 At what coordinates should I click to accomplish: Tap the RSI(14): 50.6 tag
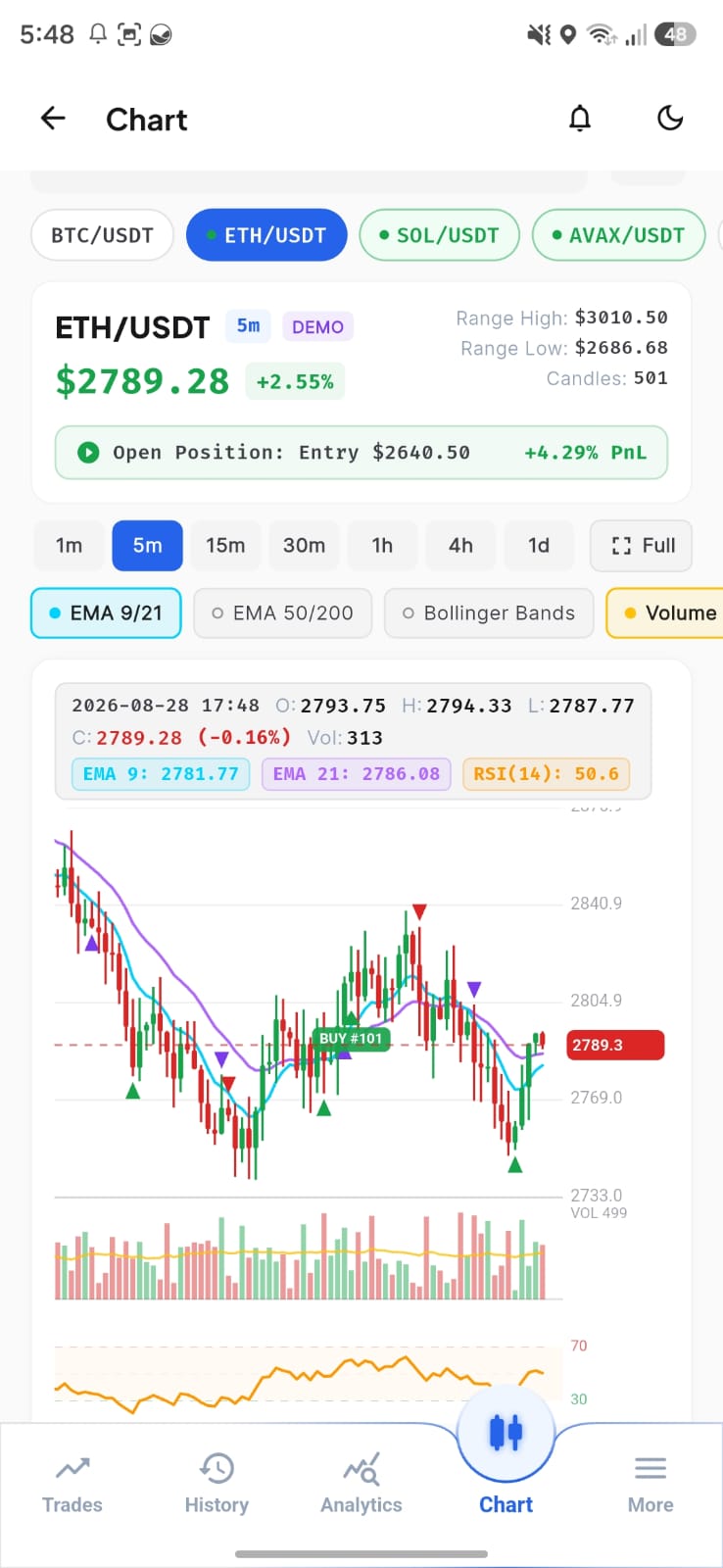coord(546,774)
